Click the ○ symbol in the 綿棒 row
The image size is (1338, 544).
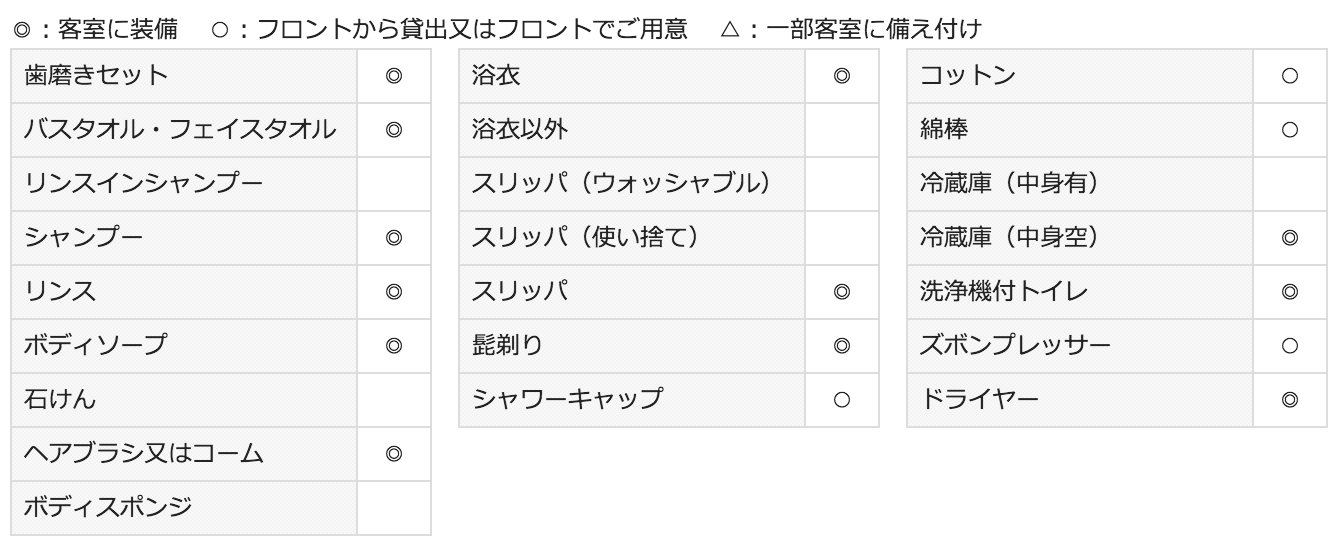pyautogui.click(x=1290, y=130)
